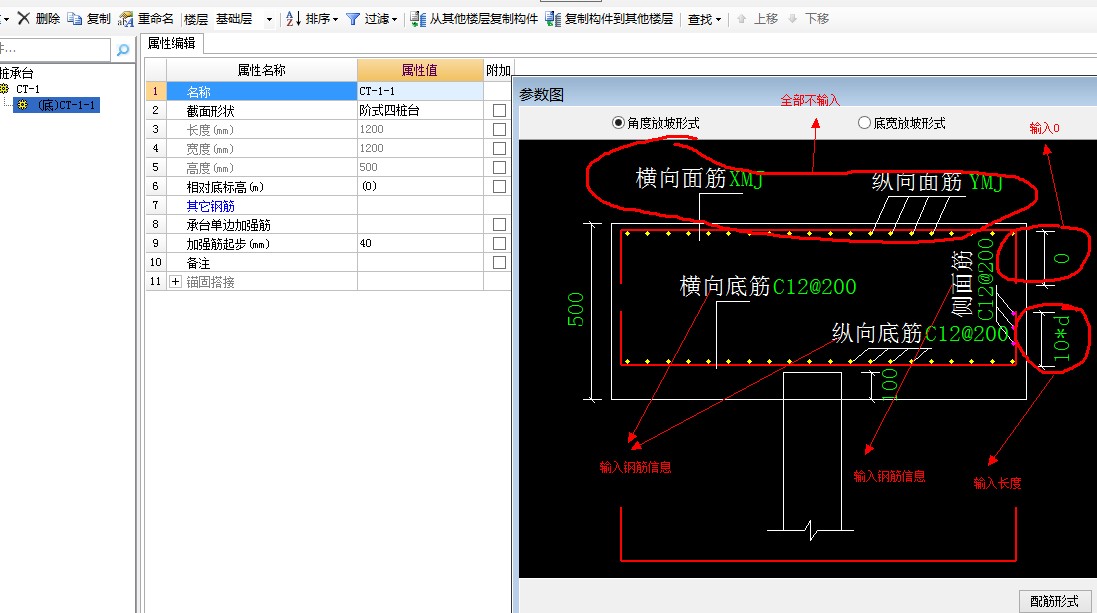
Task: Click the sort A-Z icon
Action: (293, 19)
